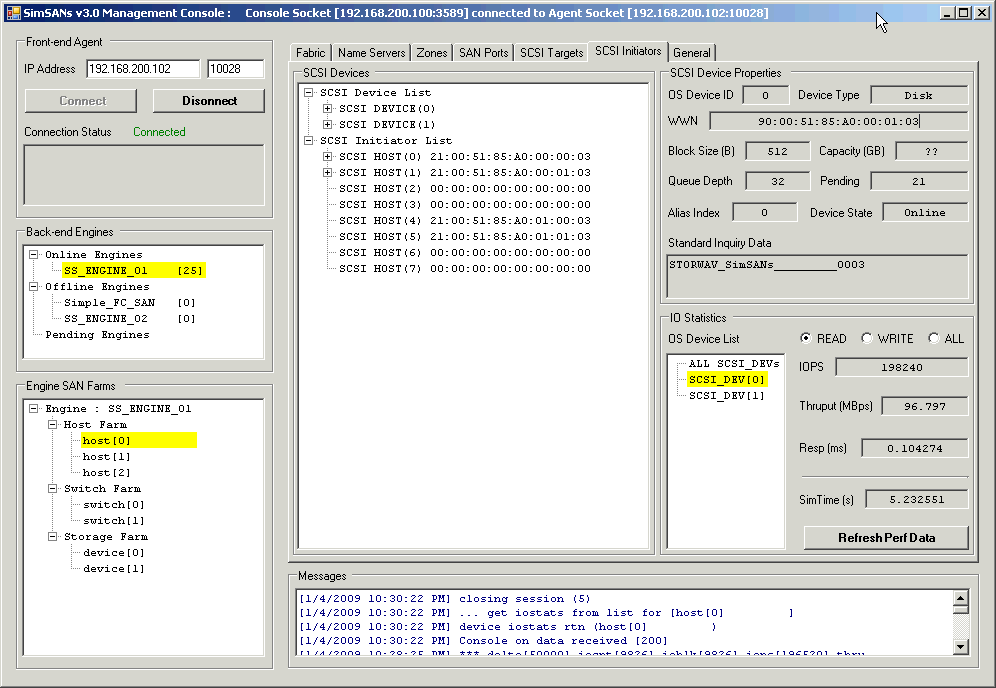Open the SCSI Targets tab
Image resolution: width=996 pixels, height=688 pixels.
(x=551, y=53)
